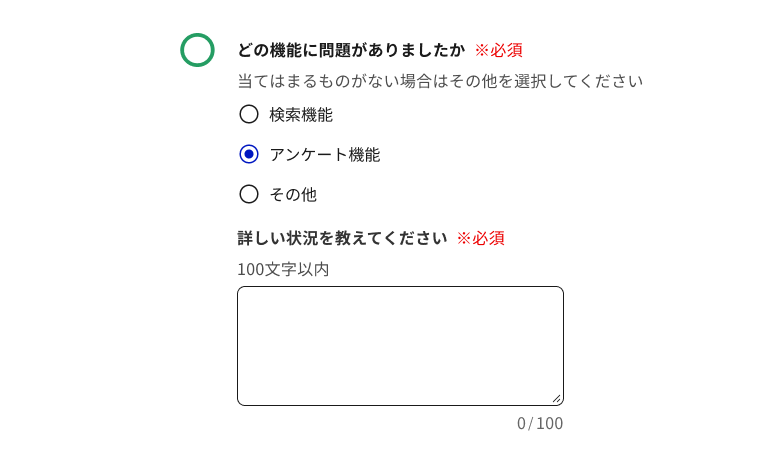The width and height of the screenshot is (768, 460).
Task: Click the 検索機能 option label text
Action: click(300, 114)
